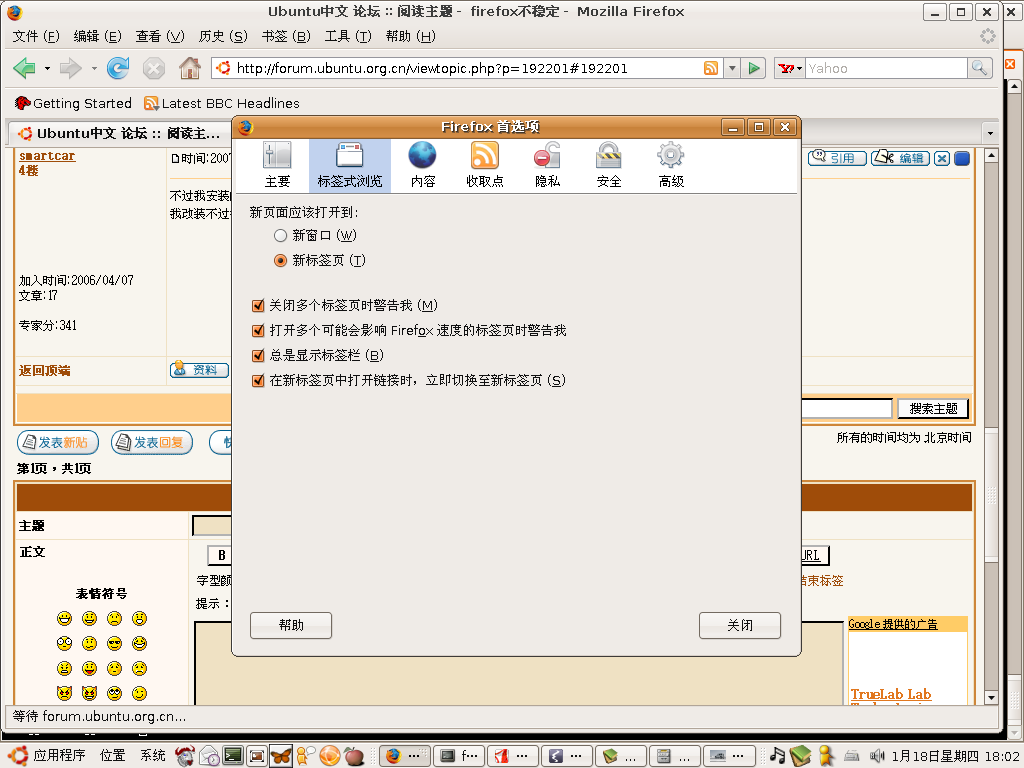Open the 系统 (System) panel menu
The image size is (1024, 768).
[153, 756]
